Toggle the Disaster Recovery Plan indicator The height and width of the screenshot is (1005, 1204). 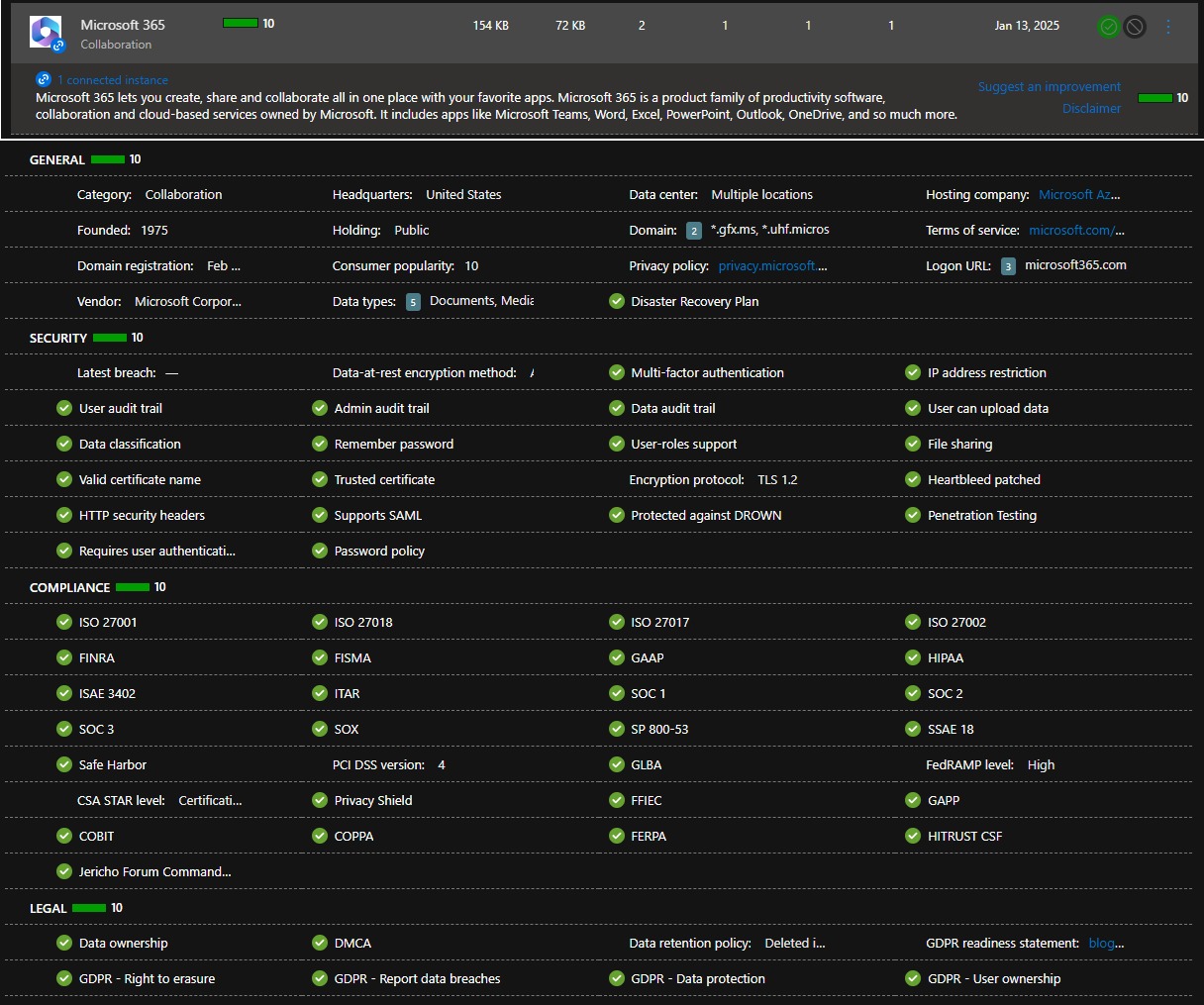click(616, 301)
